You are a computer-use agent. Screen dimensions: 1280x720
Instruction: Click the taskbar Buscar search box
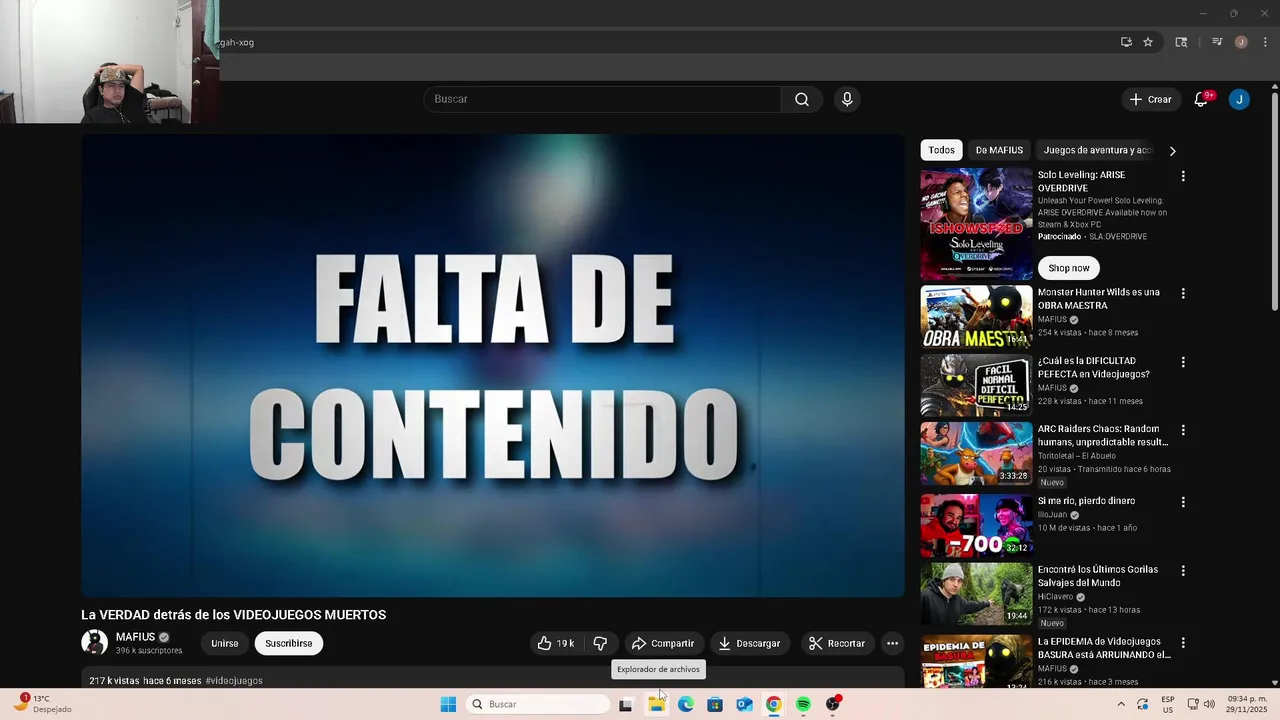click(x=539, y=704)
